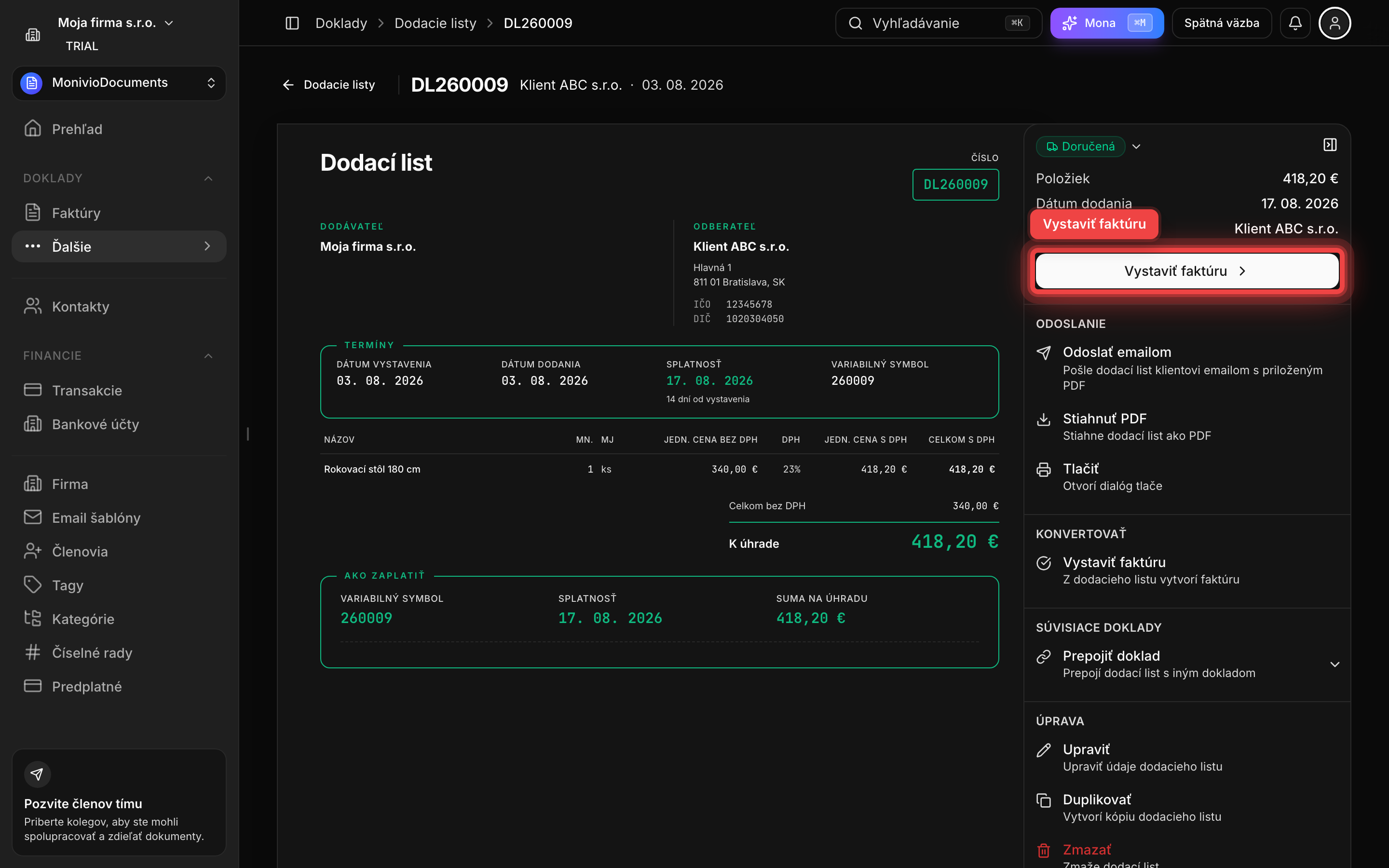Click the trash icon for Zmazať
Viewport: 1389px width, 868px height.
1044,850
